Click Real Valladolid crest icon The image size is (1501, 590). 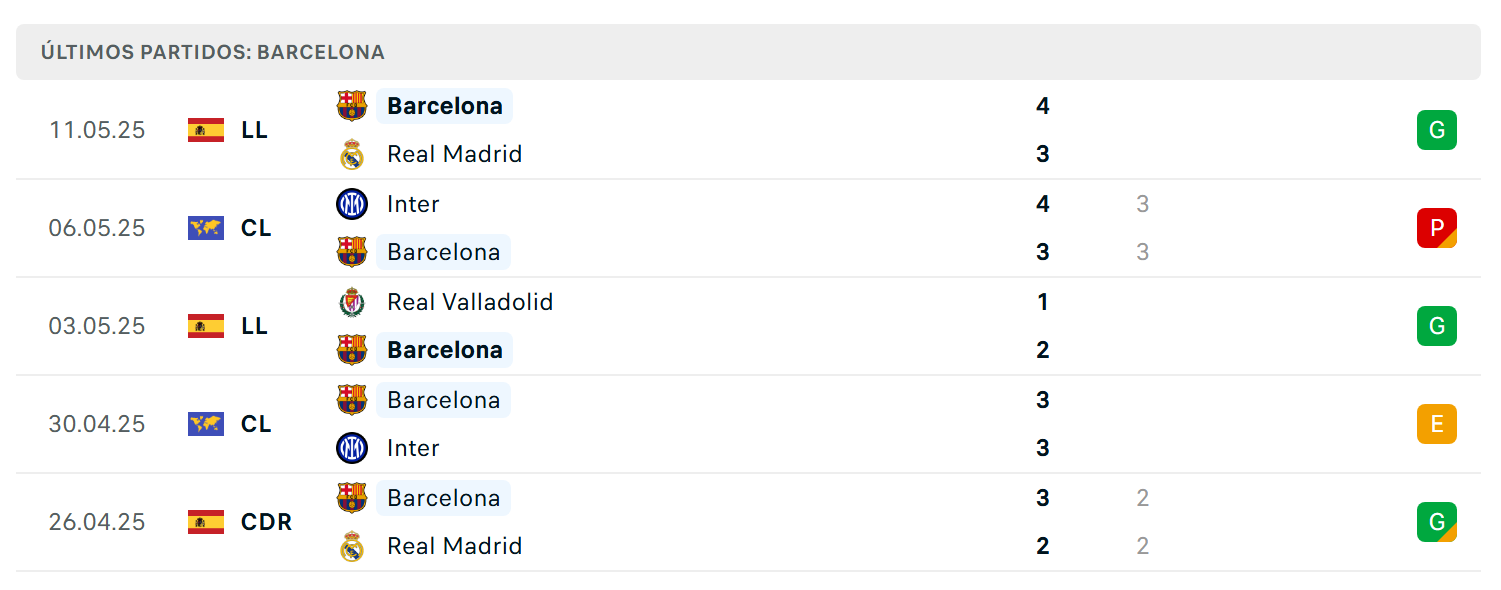pos(352,302)
